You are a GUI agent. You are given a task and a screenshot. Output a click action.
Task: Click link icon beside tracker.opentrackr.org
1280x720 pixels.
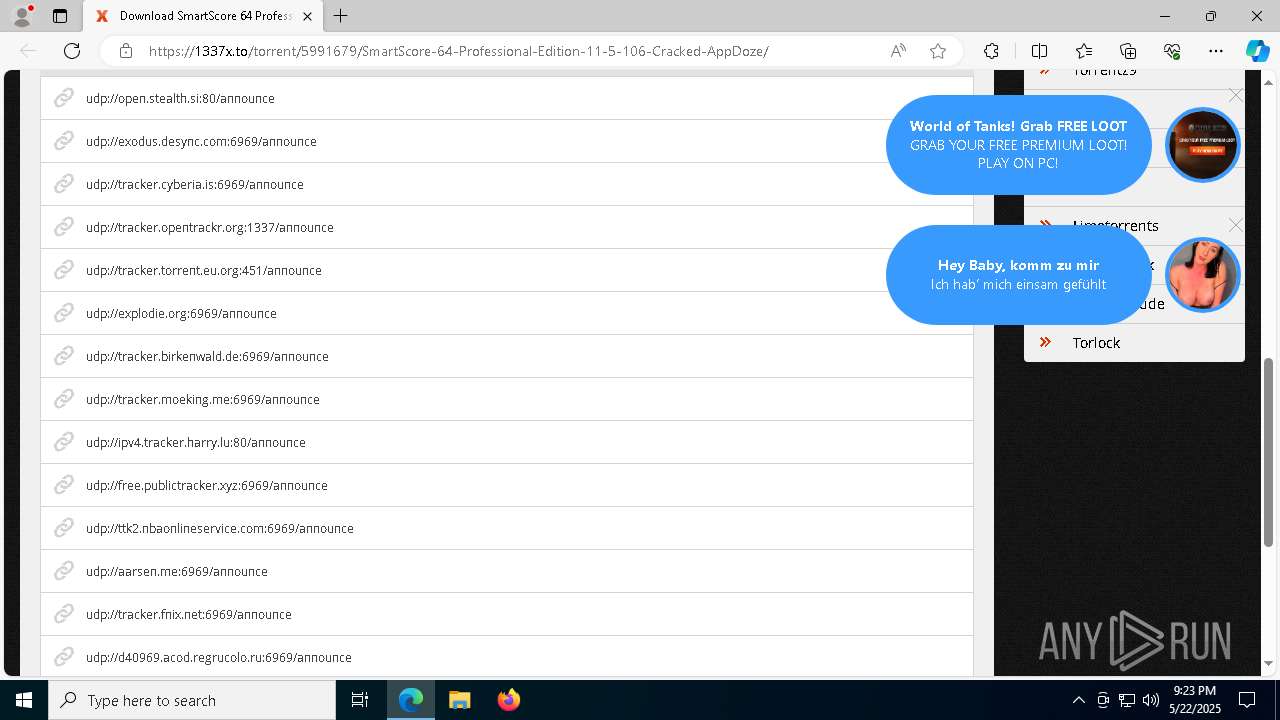[x=64, y=227]
